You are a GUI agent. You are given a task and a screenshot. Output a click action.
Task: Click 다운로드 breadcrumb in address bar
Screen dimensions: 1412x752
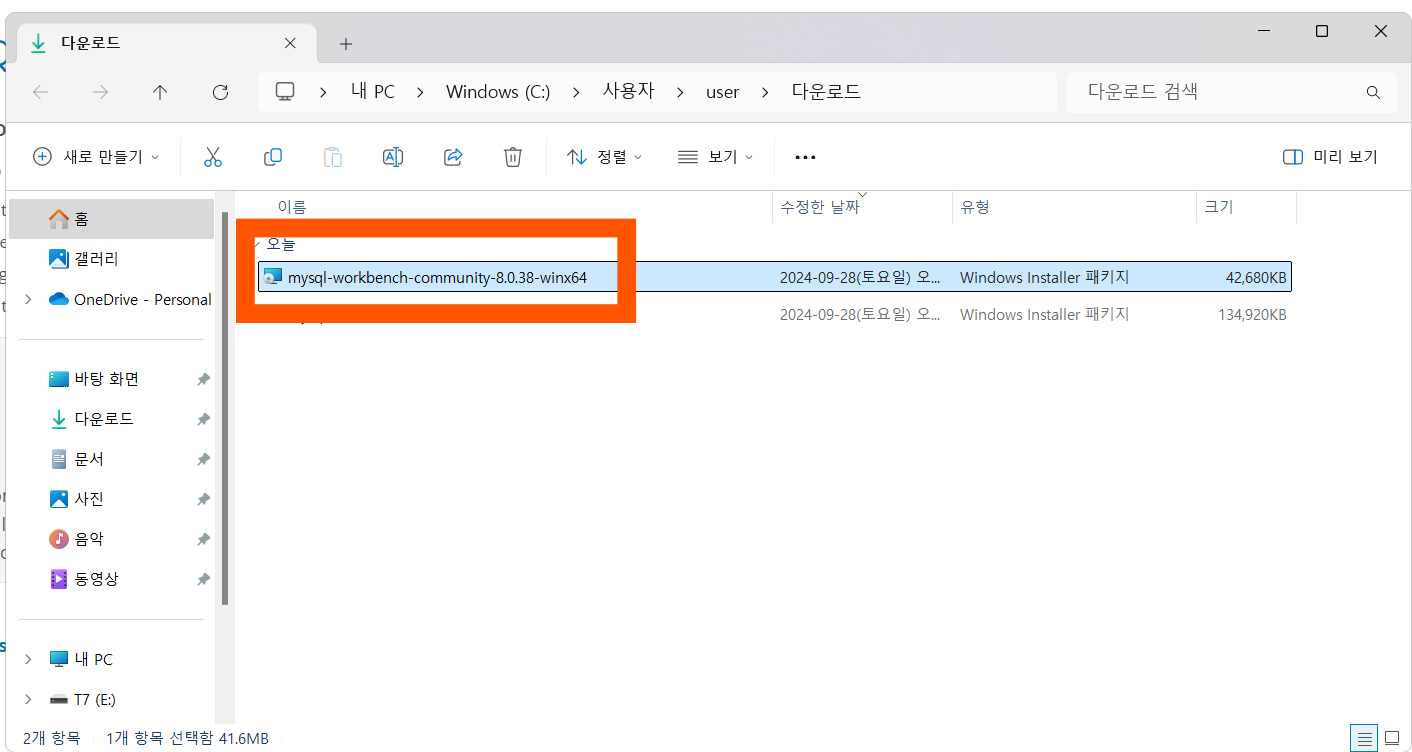pyautogui.click(x=826, y=92)
